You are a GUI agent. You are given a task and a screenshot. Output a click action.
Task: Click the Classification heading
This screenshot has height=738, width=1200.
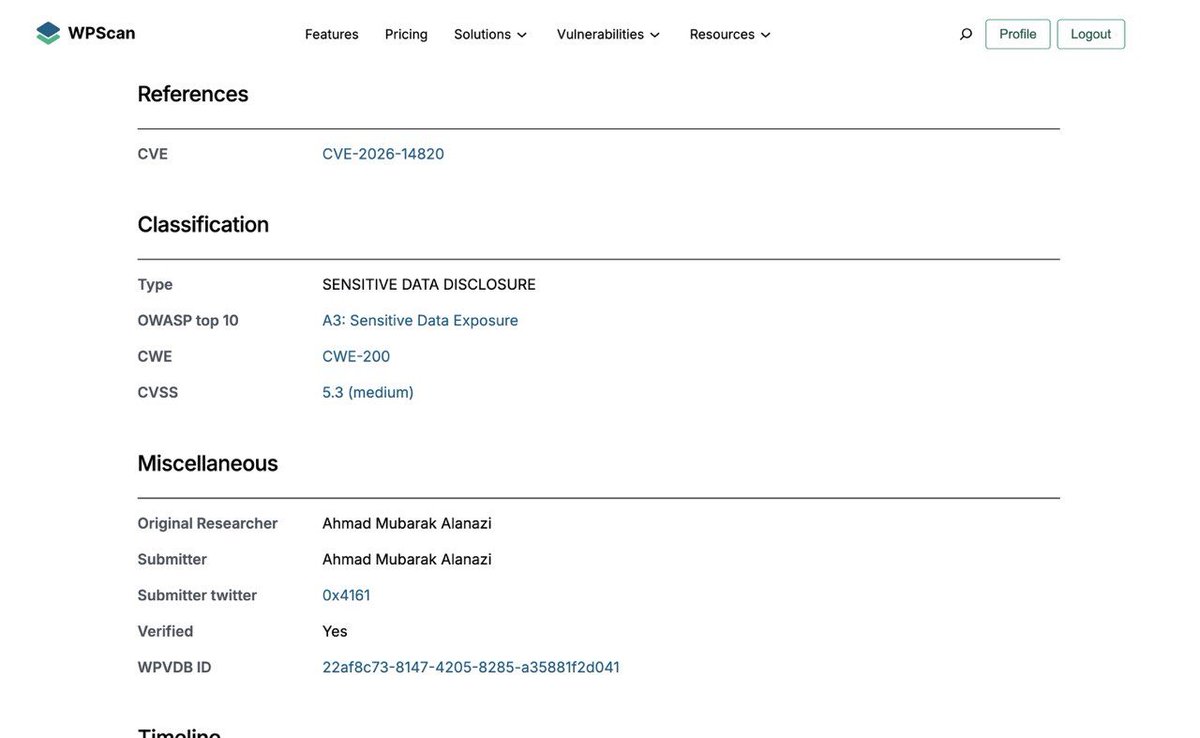coord(203,225)
